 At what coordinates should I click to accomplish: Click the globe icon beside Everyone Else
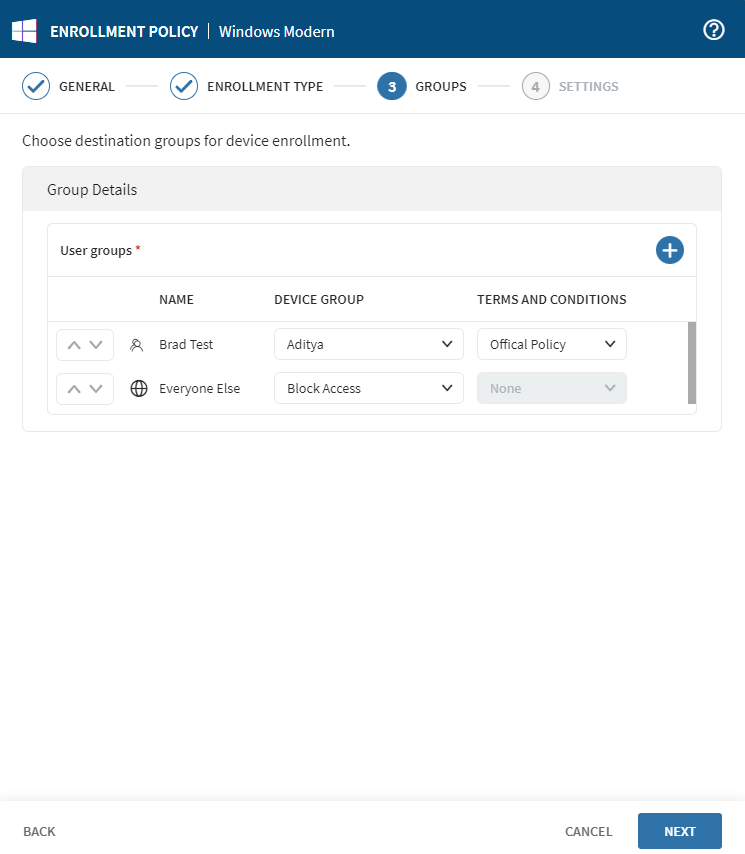139,389
